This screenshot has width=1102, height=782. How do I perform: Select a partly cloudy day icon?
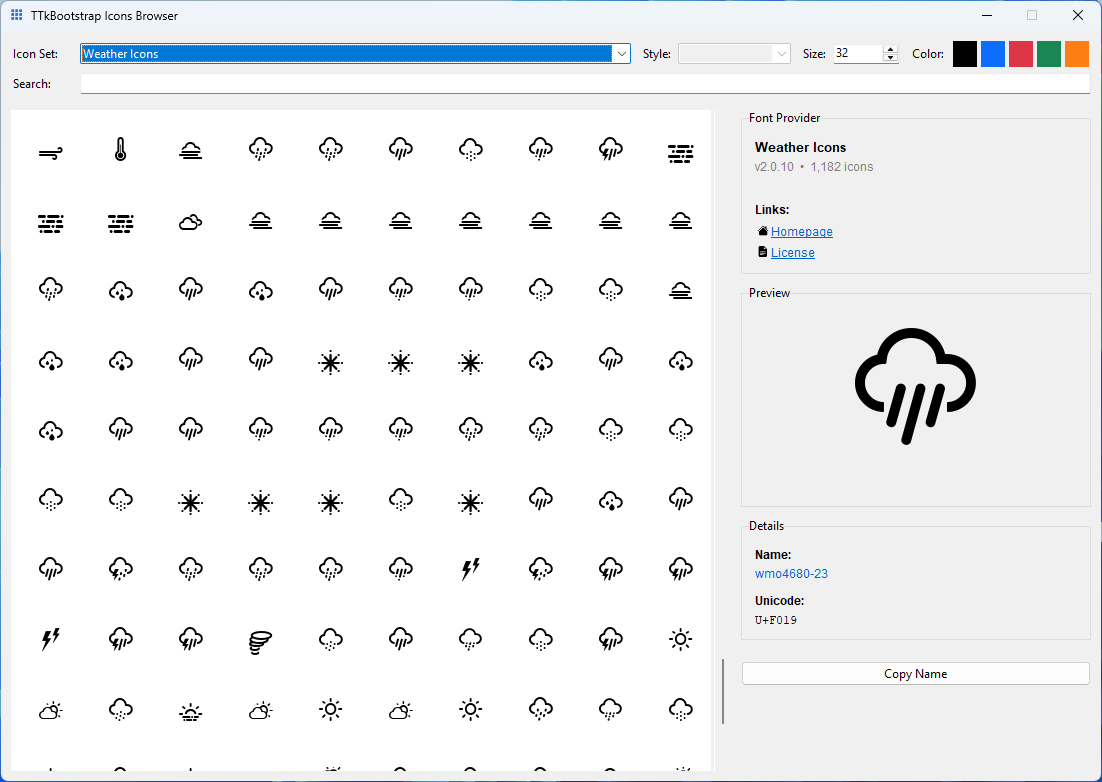tap(51, 710)
